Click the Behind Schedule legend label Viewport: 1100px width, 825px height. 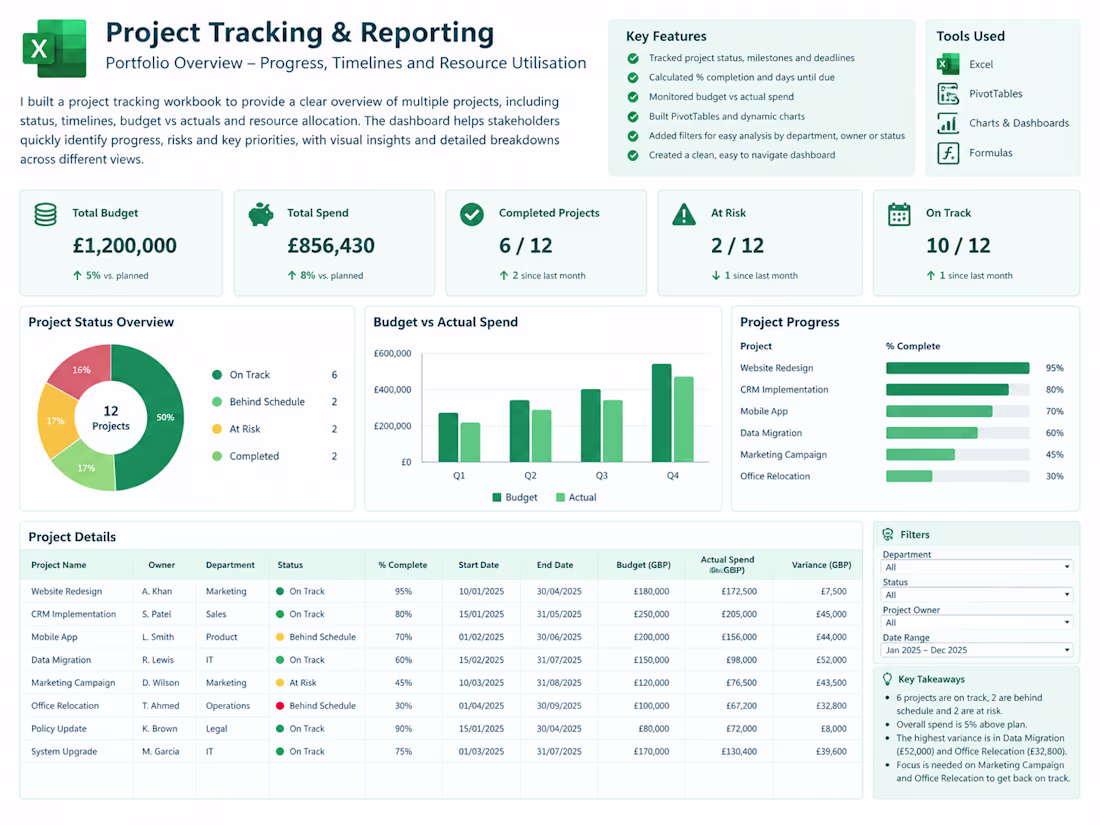[x=267, y=402]
